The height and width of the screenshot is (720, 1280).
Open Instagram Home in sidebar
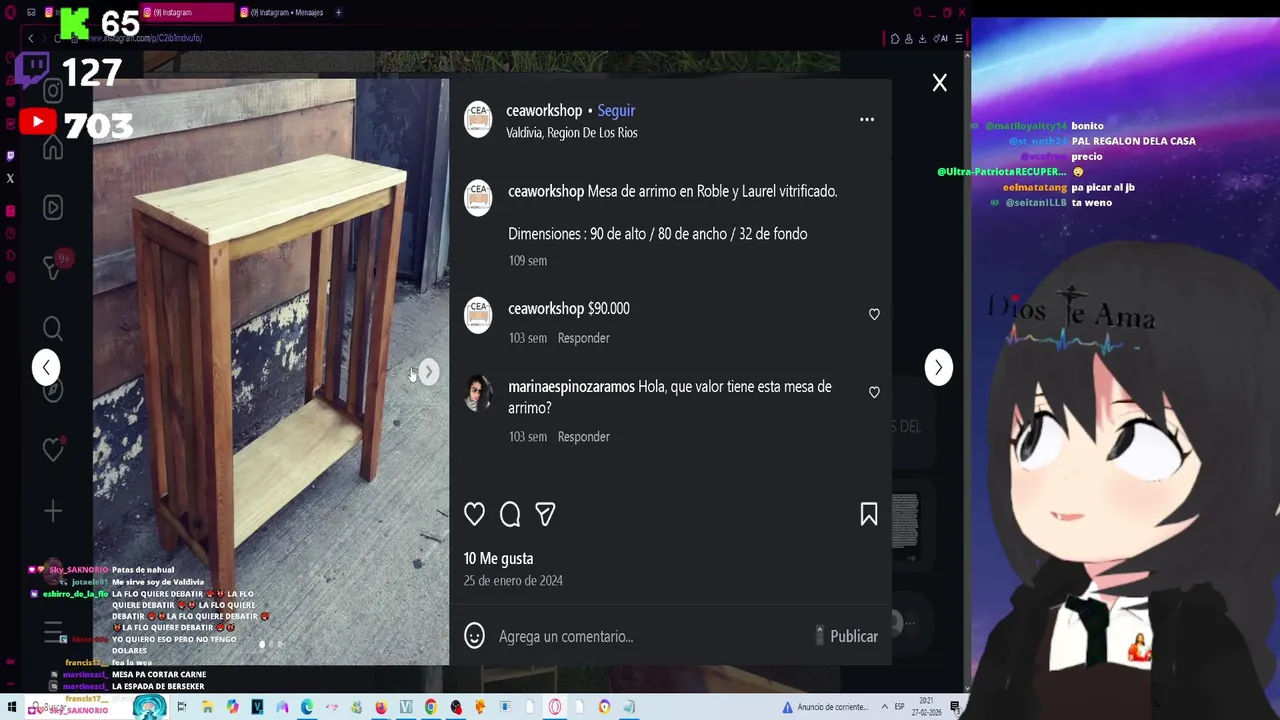tap(53, 148)
